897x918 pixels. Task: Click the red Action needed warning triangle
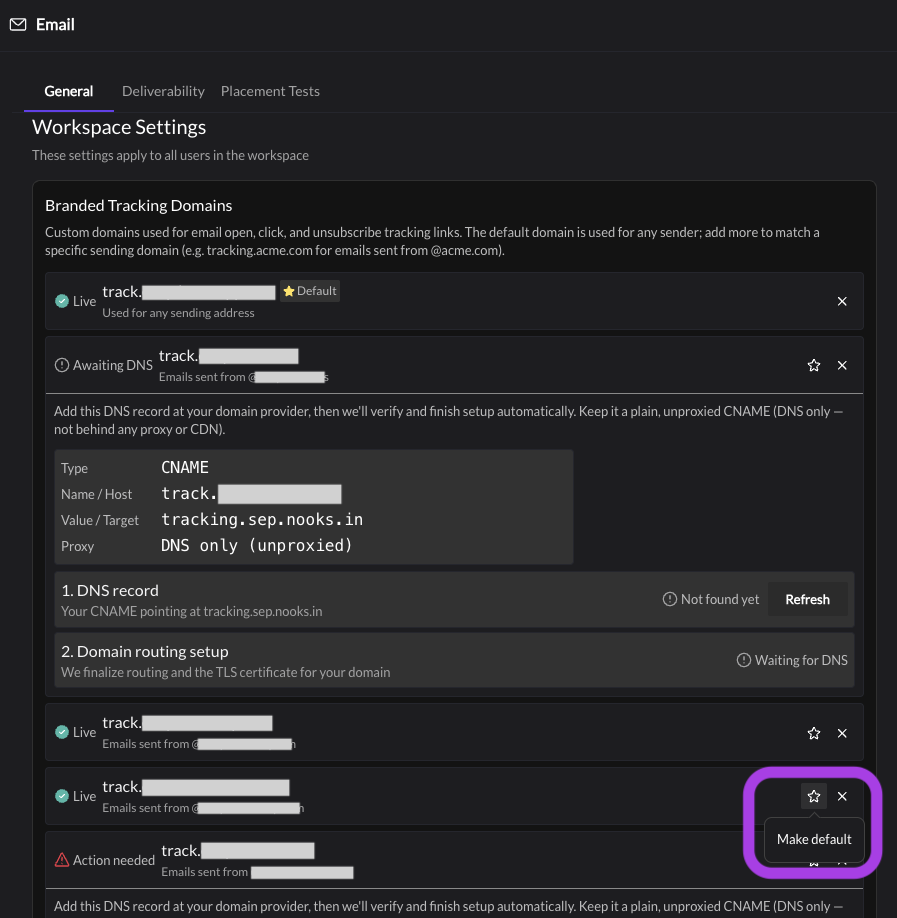(x=61, y=860)
